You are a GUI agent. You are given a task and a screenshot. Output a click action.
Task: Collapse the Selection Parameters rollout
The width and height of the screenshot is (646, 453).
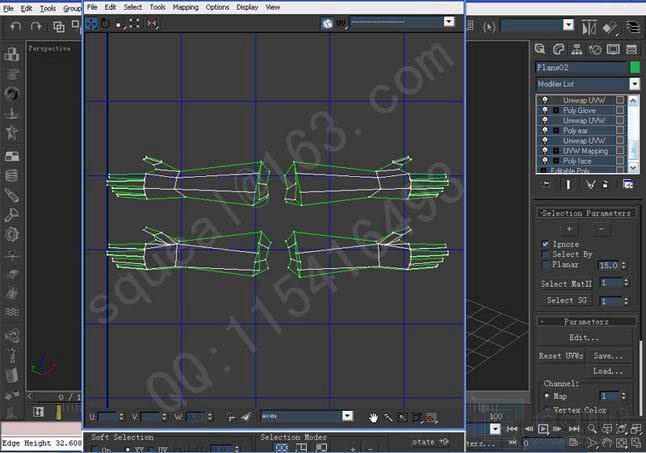pyautogui.click(x=586, y=213)
